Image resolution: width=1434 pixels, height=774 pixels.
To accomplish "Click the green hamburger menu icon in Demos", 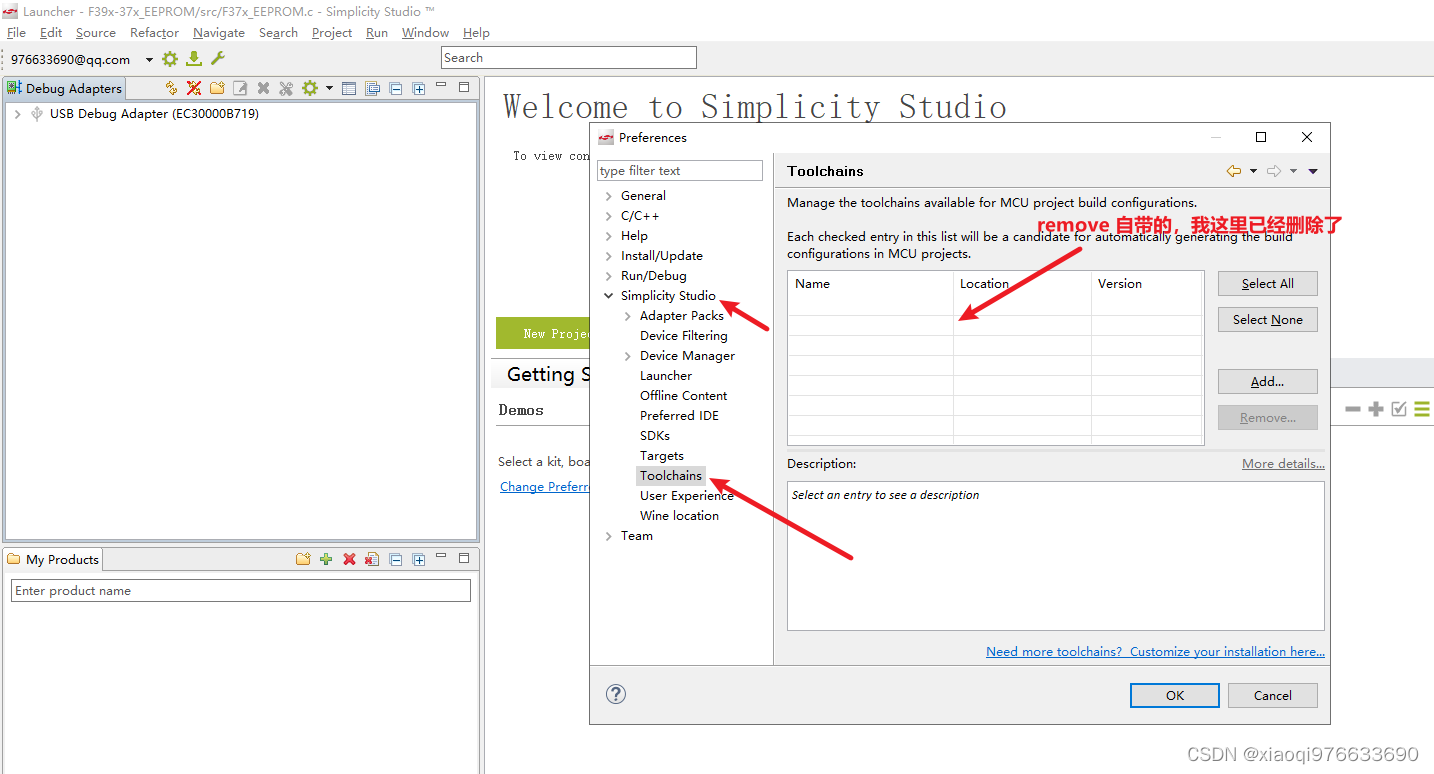I will point(1422,409).
